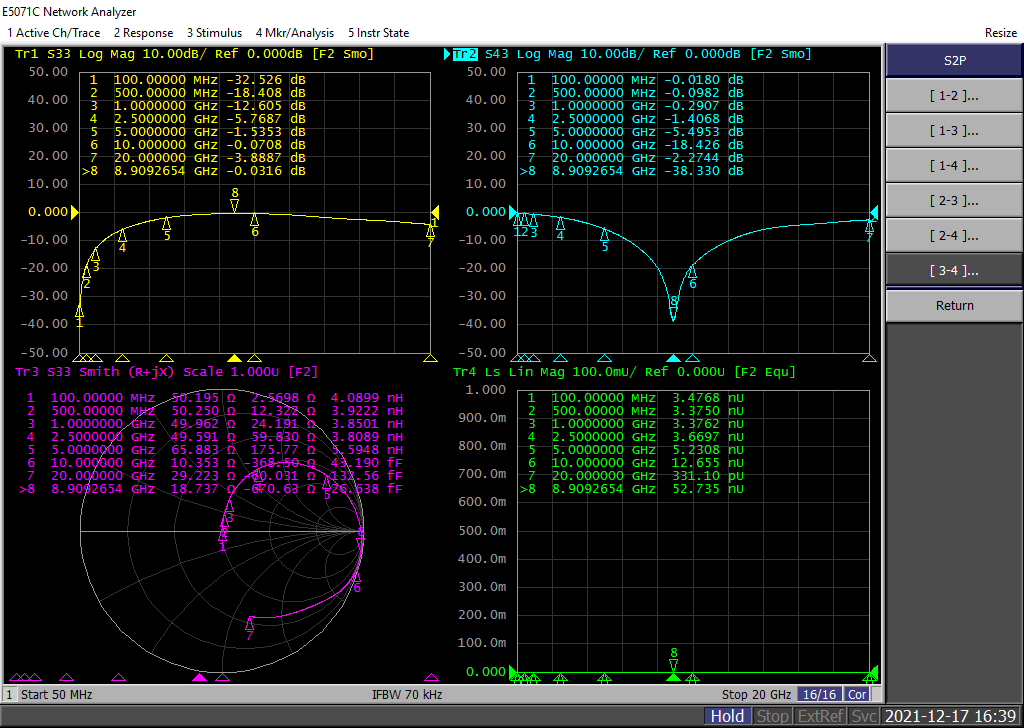Select marker 8 triangle on Tr4 plot

tap(673, 664)
